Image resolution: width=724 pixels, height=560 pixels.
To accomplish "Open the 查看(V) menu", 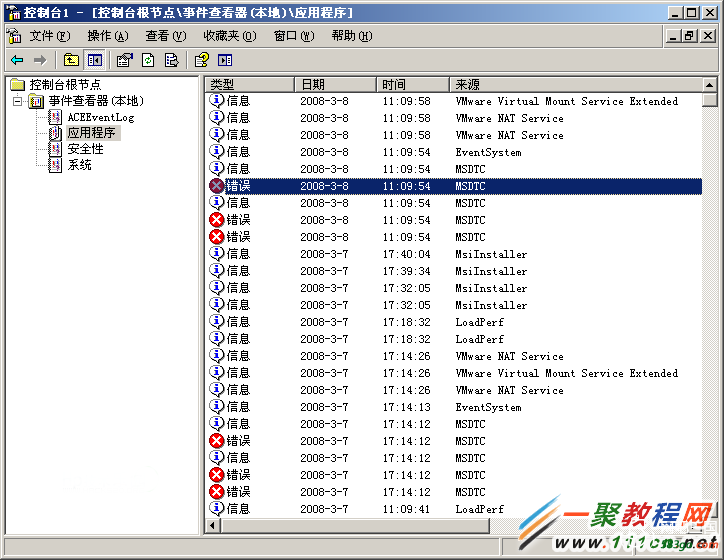I will 166,36.
